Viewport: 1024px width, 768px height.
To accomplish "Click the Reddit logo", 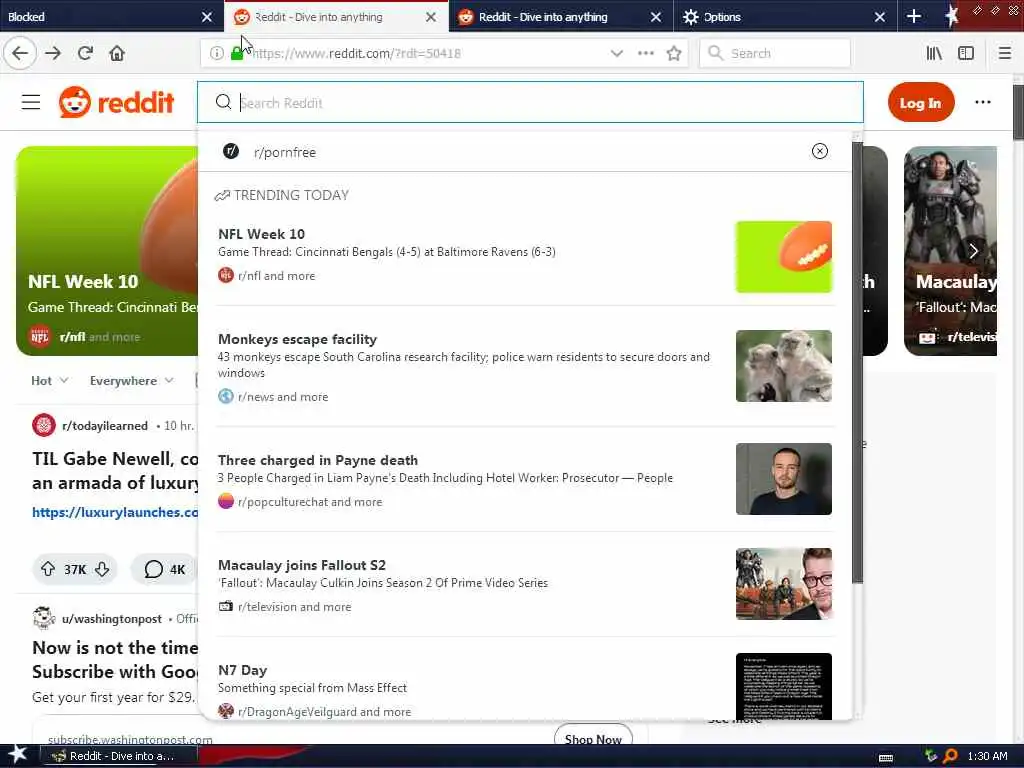I will pos(116,102).
